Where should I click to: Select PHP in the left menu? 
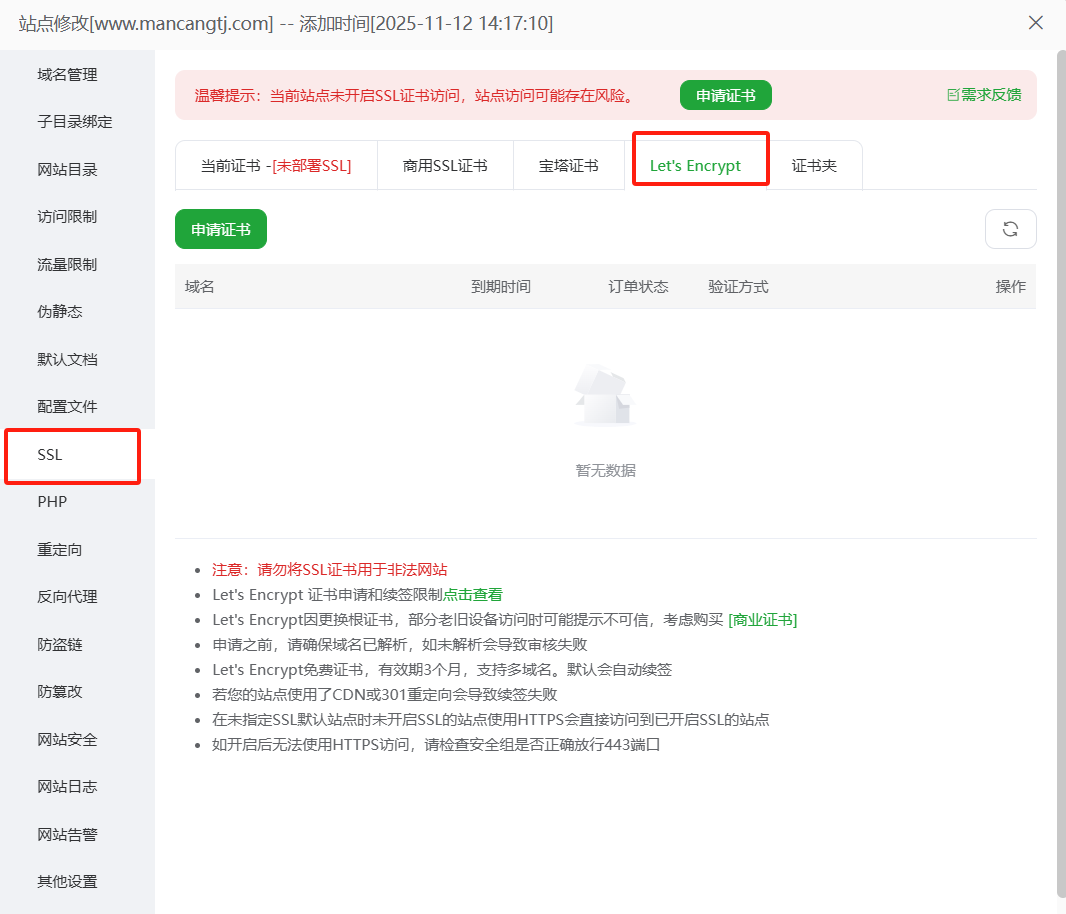tap(52, 502)
